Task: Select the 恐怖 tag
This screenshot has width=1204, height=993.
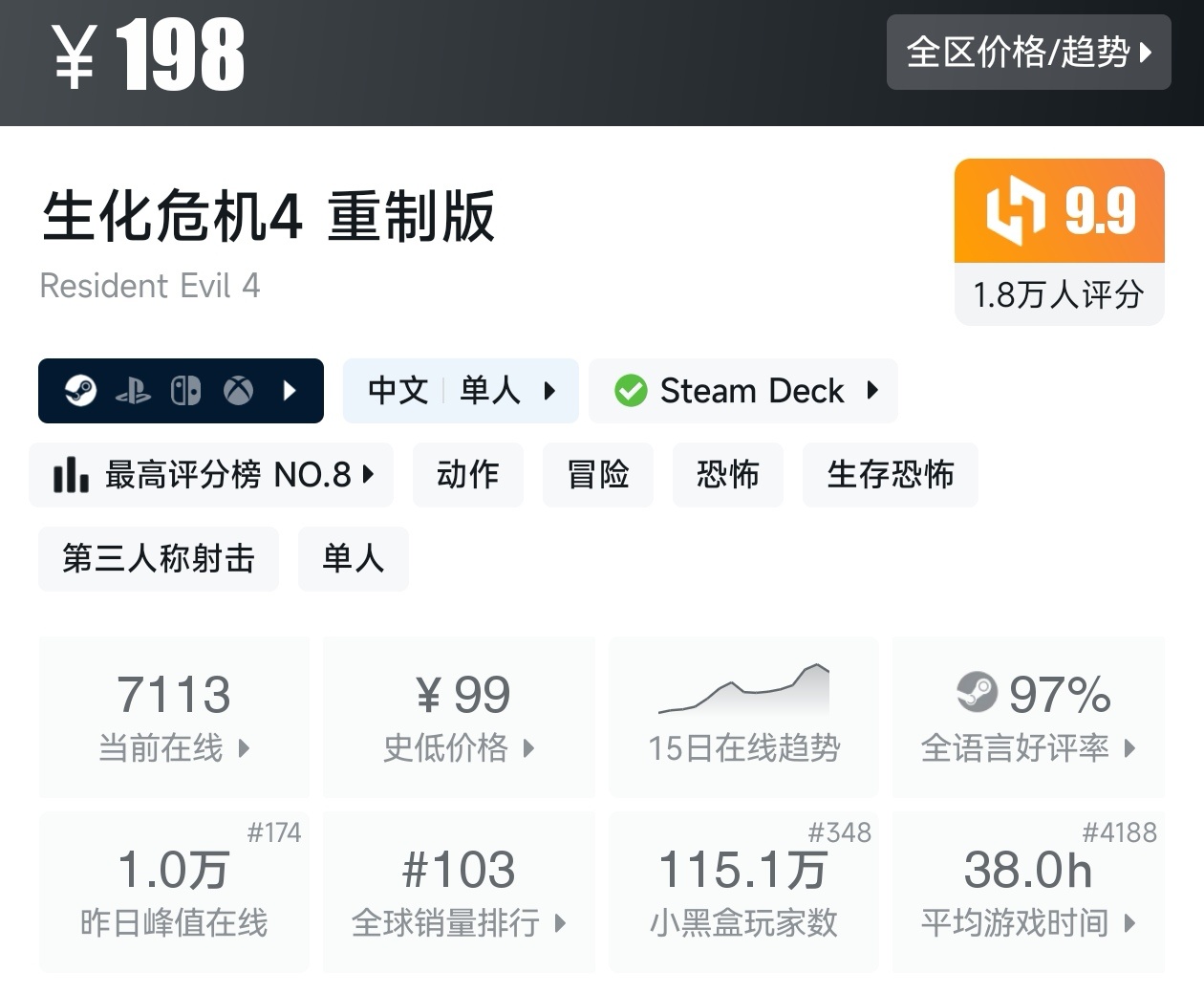Action: (728, 475)
